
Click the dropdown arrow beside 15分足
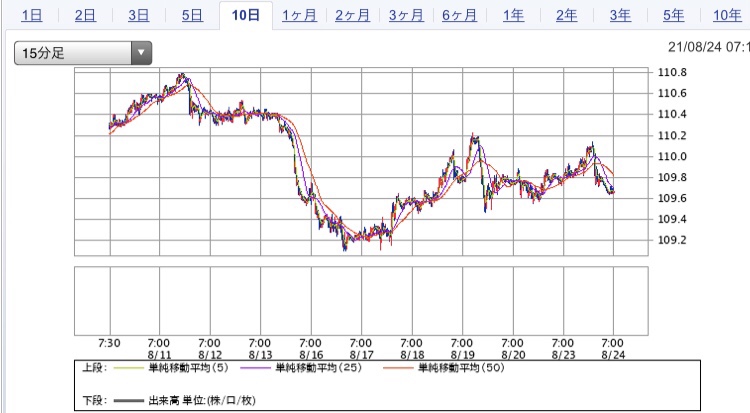point(141,53)
